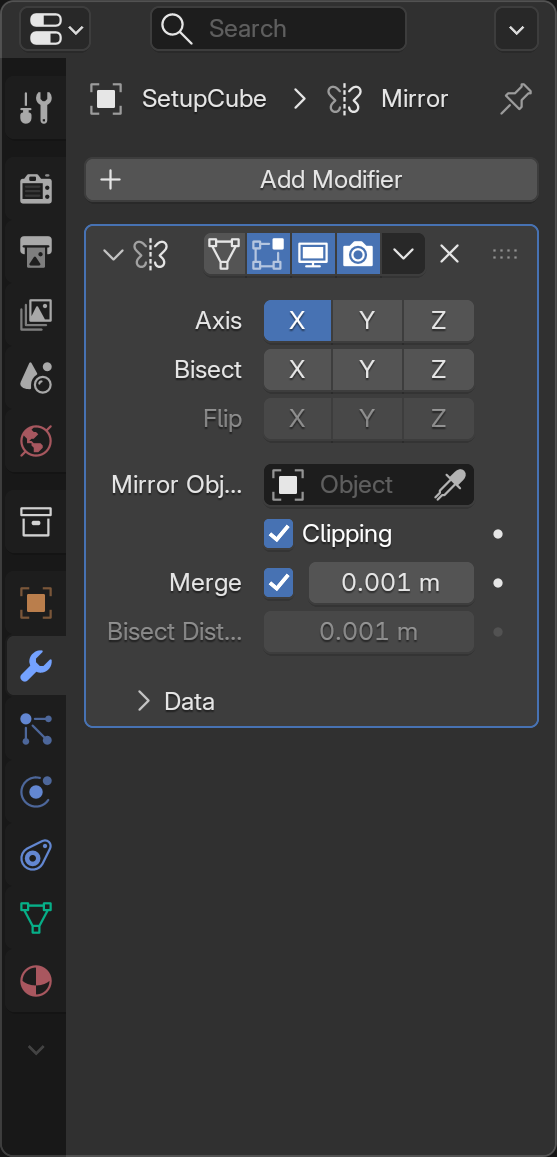The height and width of the screenshot is (1157, 557).
Task: Open the World properties tab
Action: tap(35, 441)
